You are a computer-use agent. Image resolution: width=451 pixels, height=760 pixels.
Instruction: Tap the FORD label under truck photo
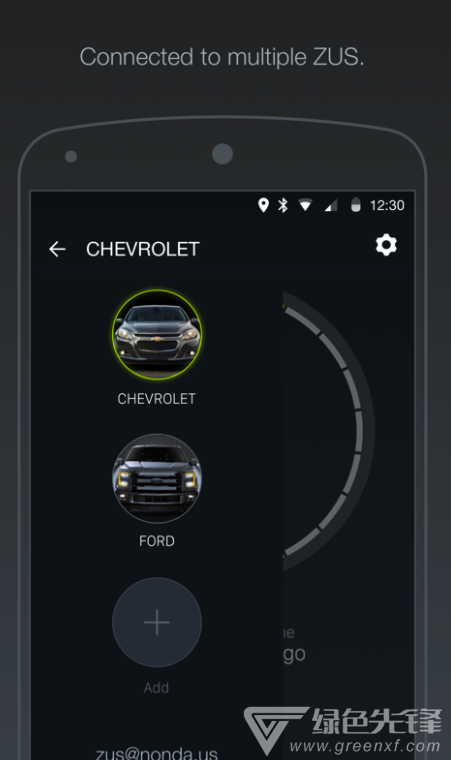click(x=157, y=541)
